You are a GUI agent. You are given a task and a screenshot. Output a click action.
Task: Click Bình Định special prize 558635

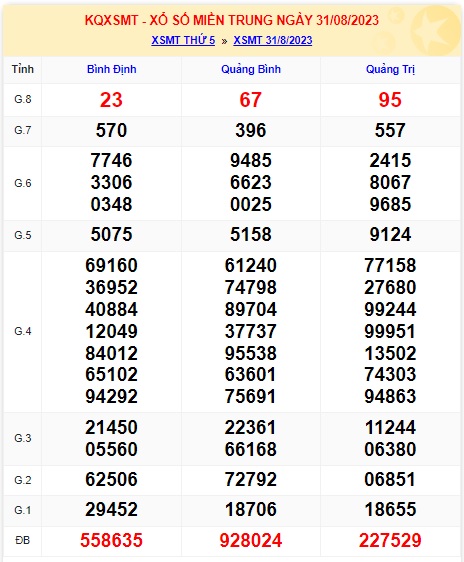[x=111, y=540]
